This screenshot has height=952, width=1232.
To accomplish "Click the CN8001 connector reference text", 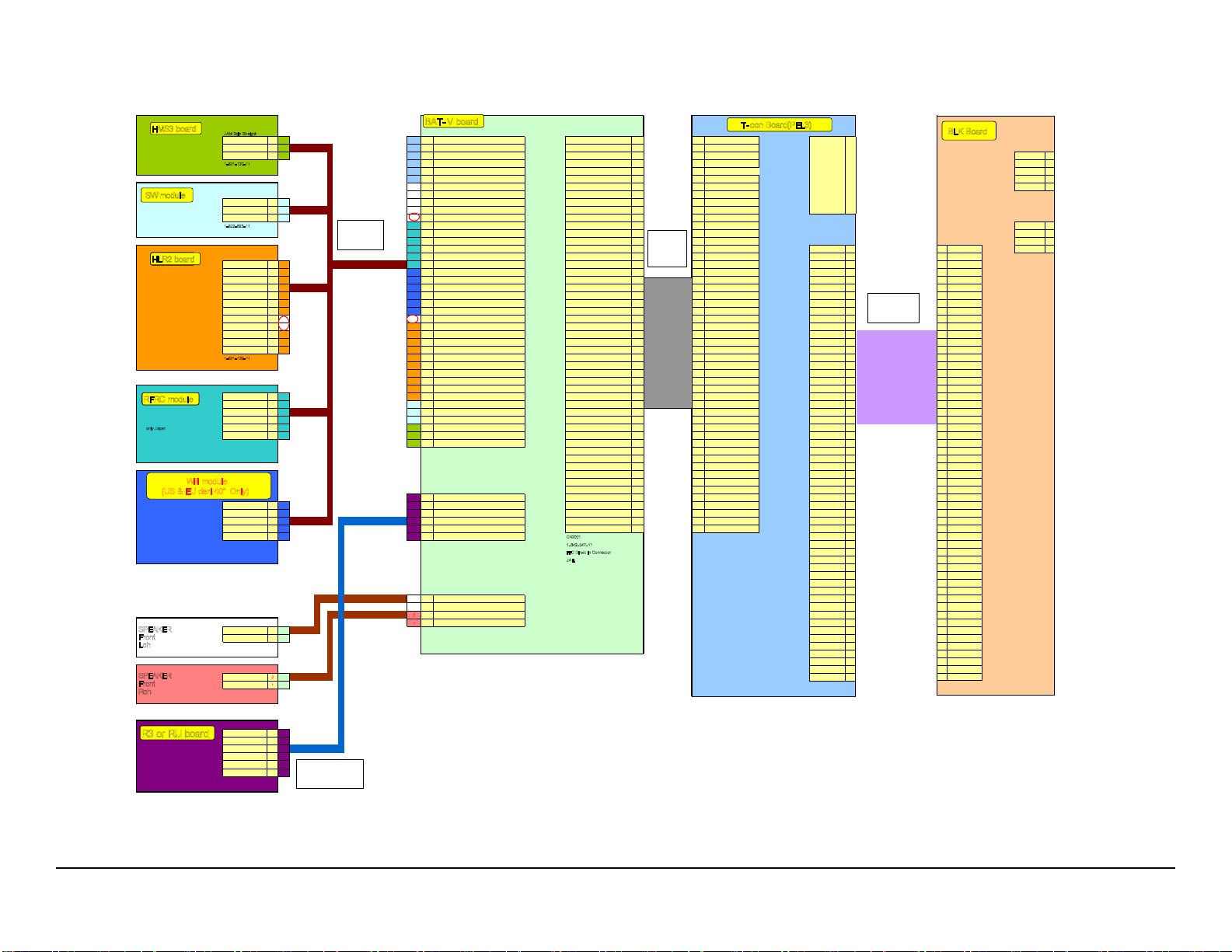I will click(574, 537).
